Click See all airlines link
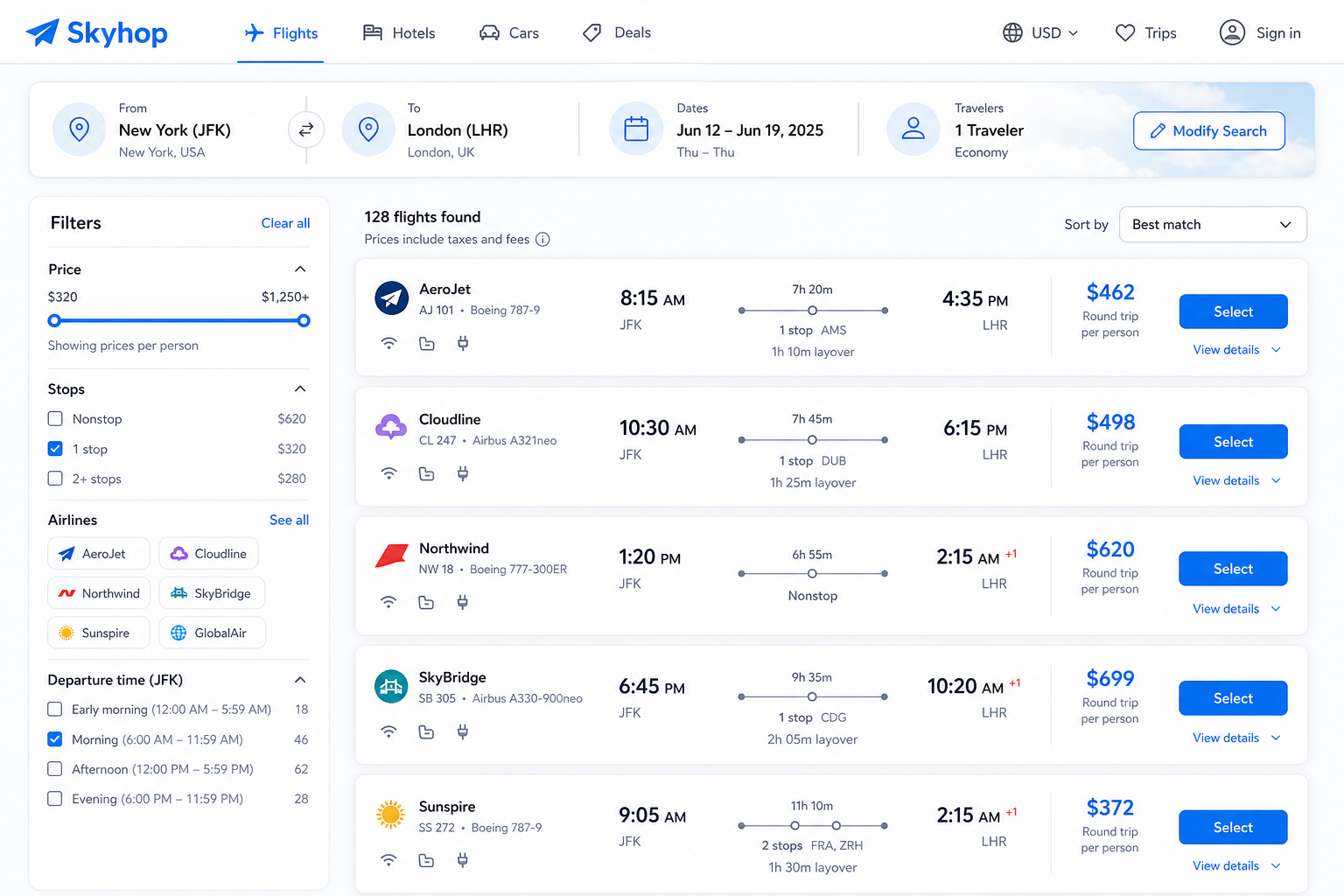Image resolution: width=1344 pixels, height=896 pixels. 289,520
